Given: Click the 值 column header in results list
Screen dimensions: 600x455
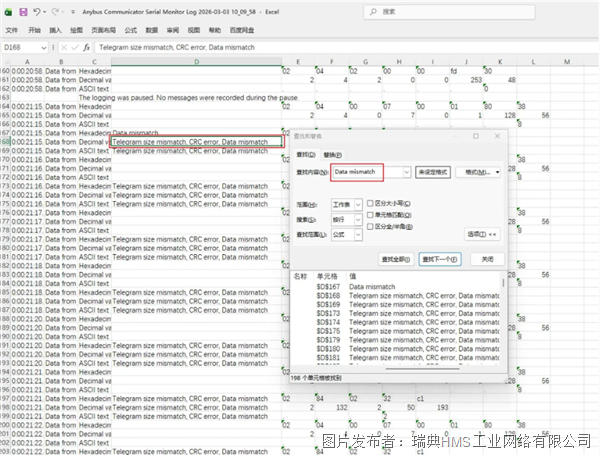Looking at the screenshot, I should click(x=352, y=276).
